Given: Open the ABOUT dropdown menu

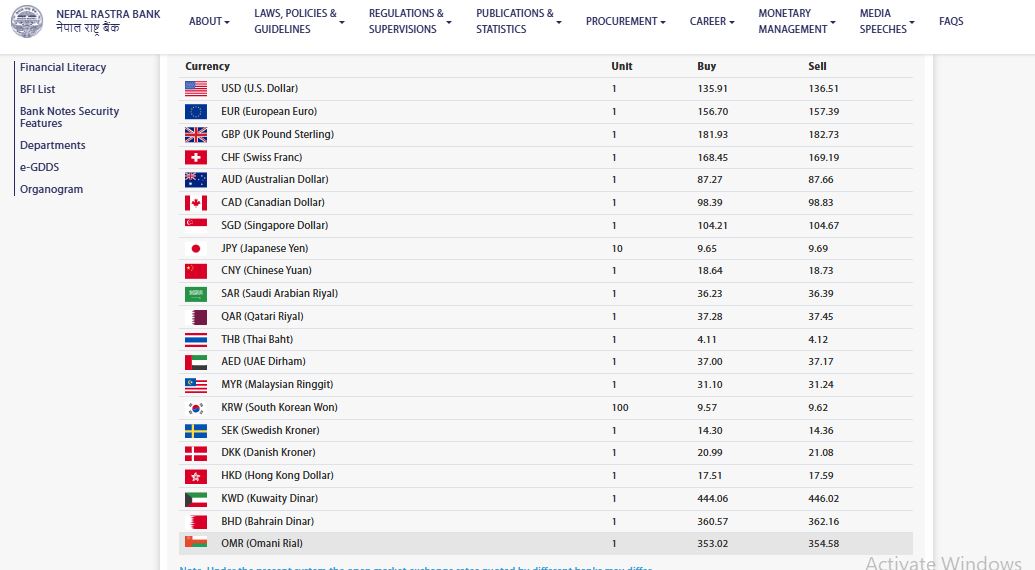Looking at the screenshot, I should (x=209, y=21).
